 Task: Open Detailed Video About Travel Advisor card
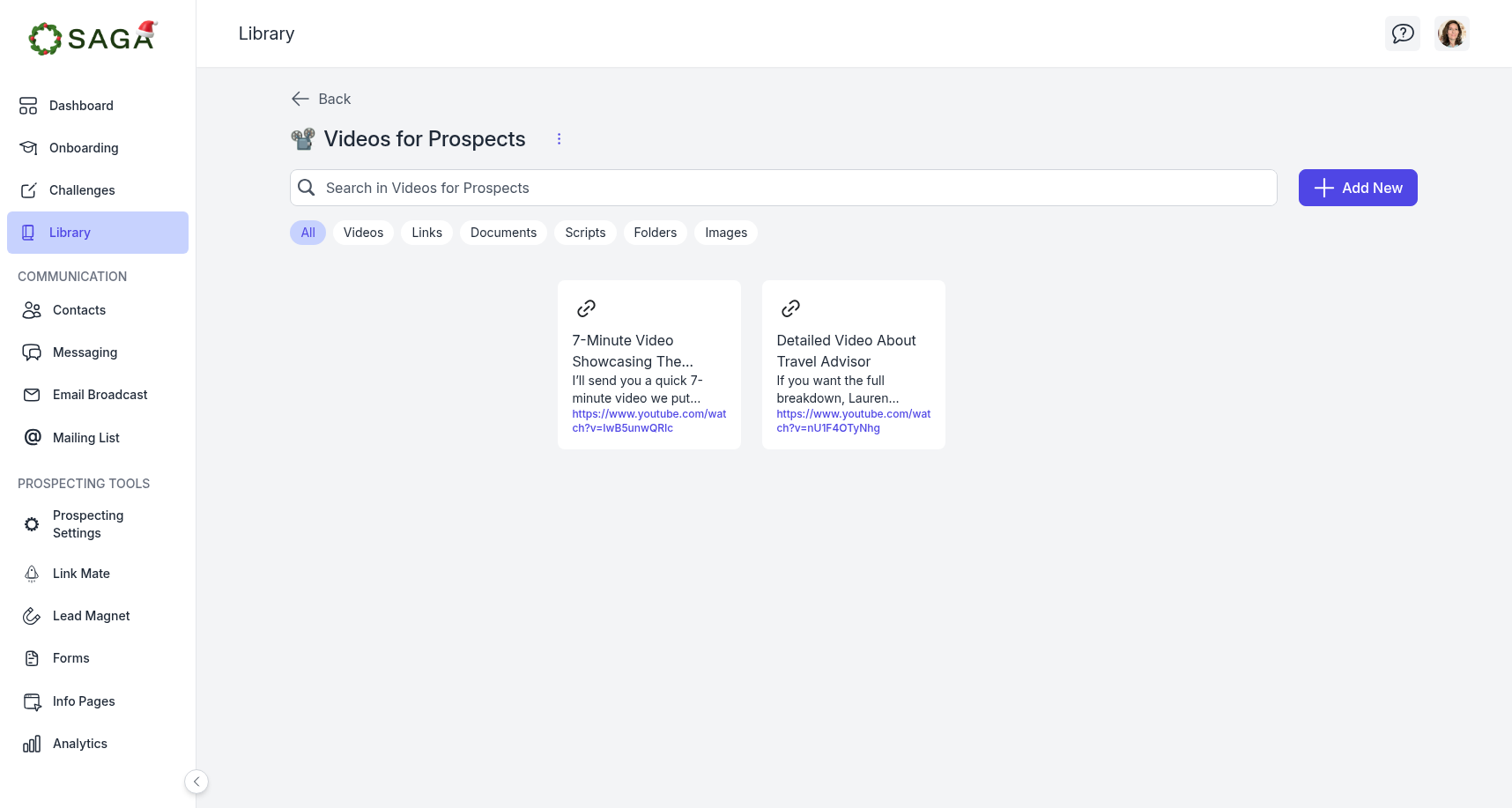coord(846,351)
